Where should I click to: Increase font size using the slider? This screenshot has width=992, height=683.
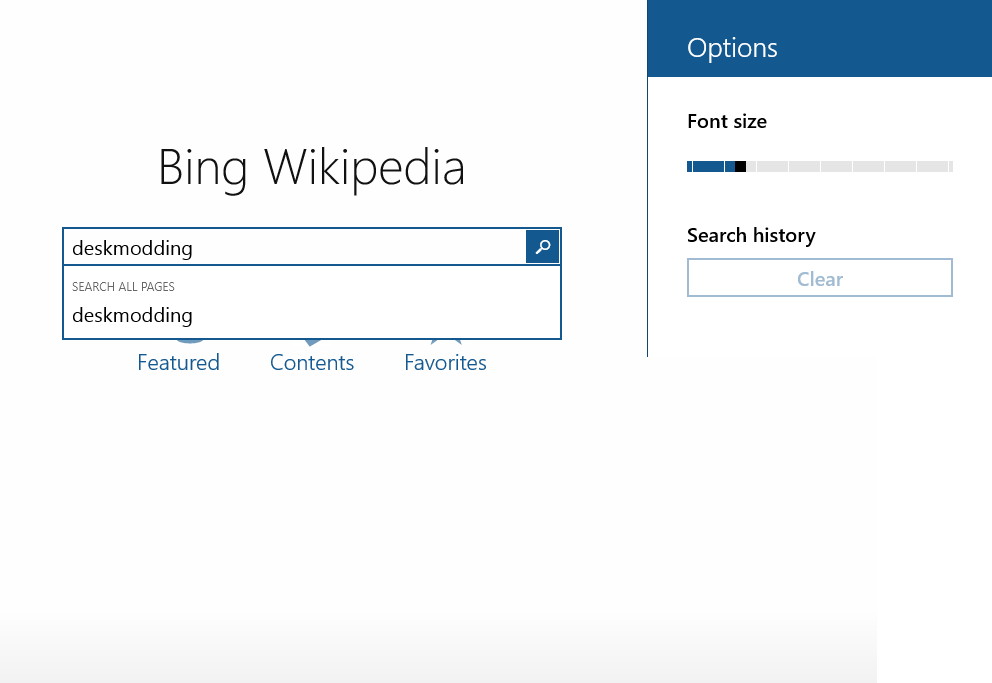850,166
